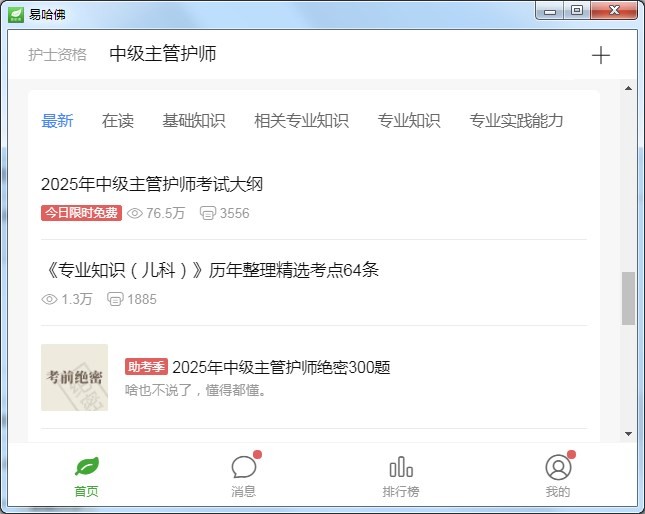Image resolution: width=645 pixels, height=514 pixels.
Task: Switch to the 相关专业知识 tab
Action: (x=302, y=120)
